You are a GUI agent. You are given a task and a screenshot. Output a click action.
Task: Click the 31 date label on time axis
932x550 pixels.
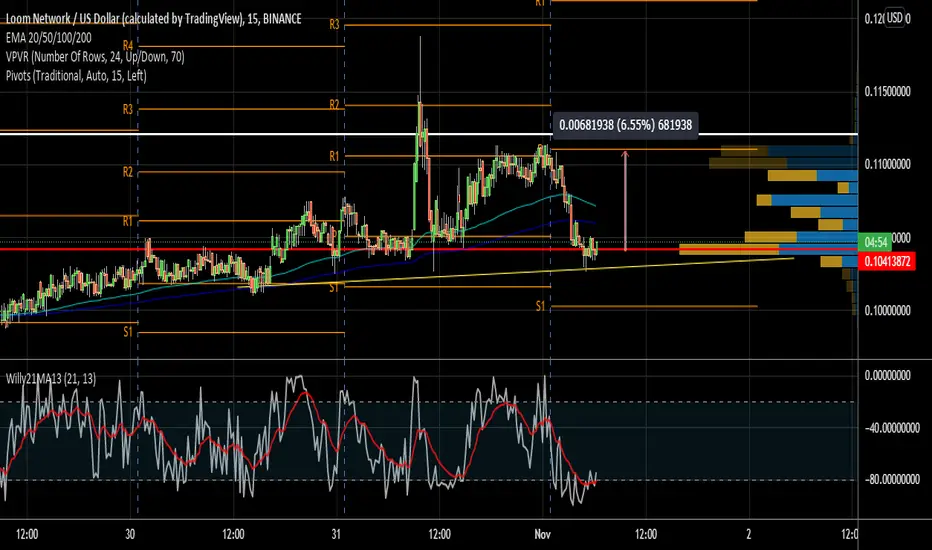pos(336,534)
